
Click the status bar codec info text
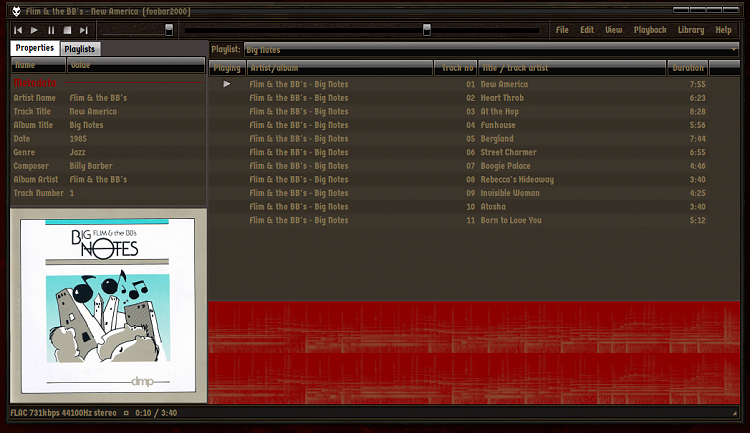coord(63,413)
